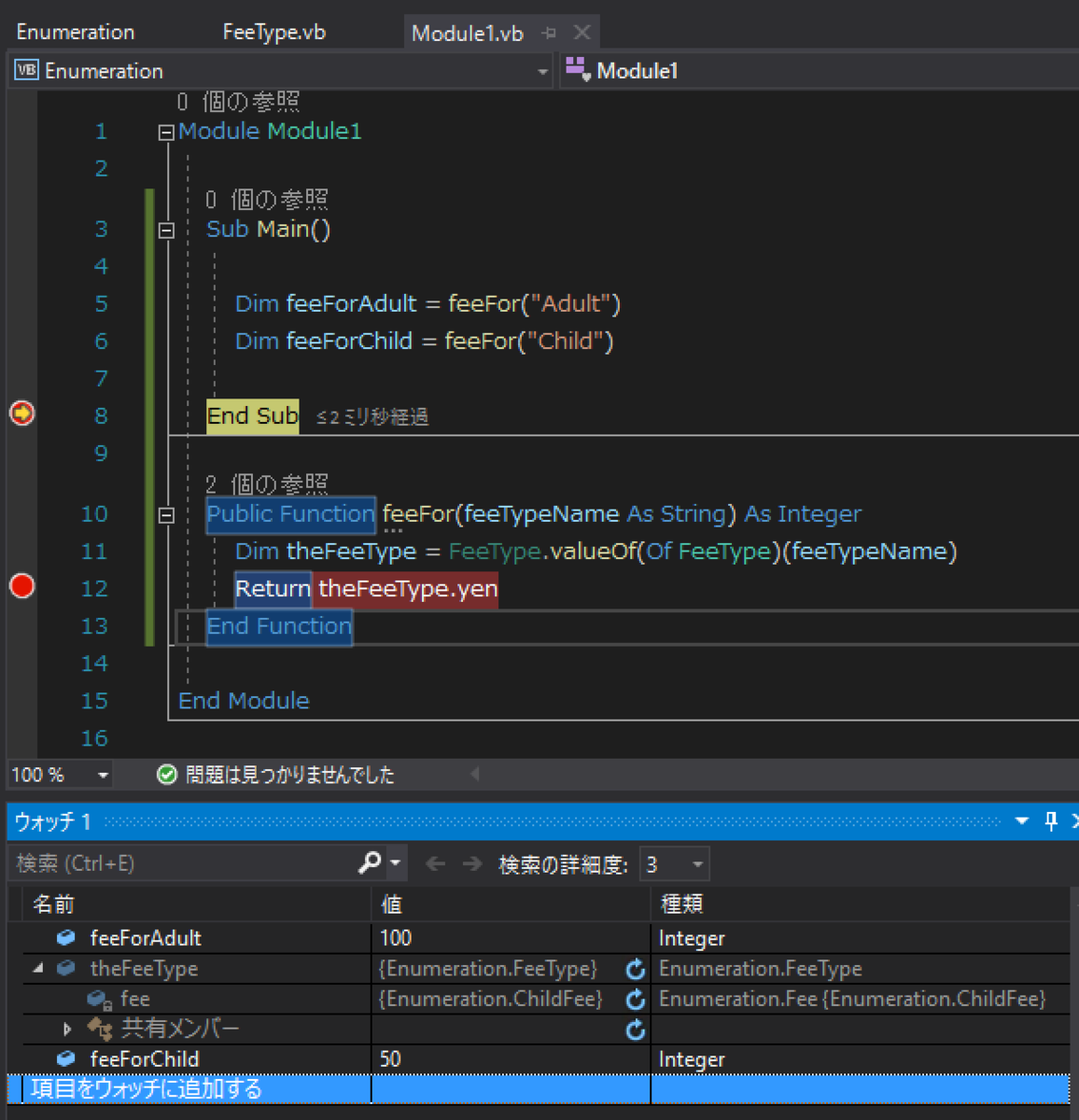Click the search magnifier icon in Watch panel
1079x1120 pixels.
tap(370, 863)
